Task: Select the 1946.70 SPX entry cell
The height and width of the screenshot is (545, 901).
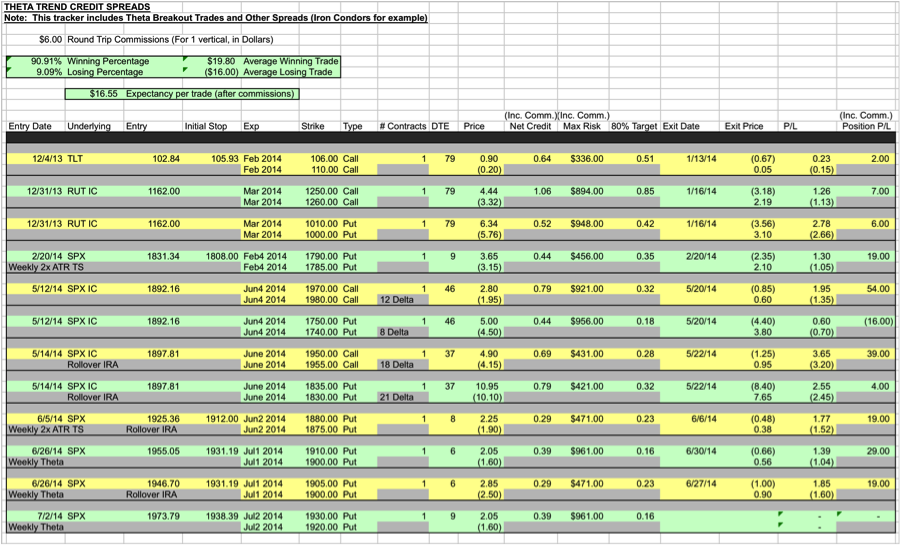Action: (163, 483)
